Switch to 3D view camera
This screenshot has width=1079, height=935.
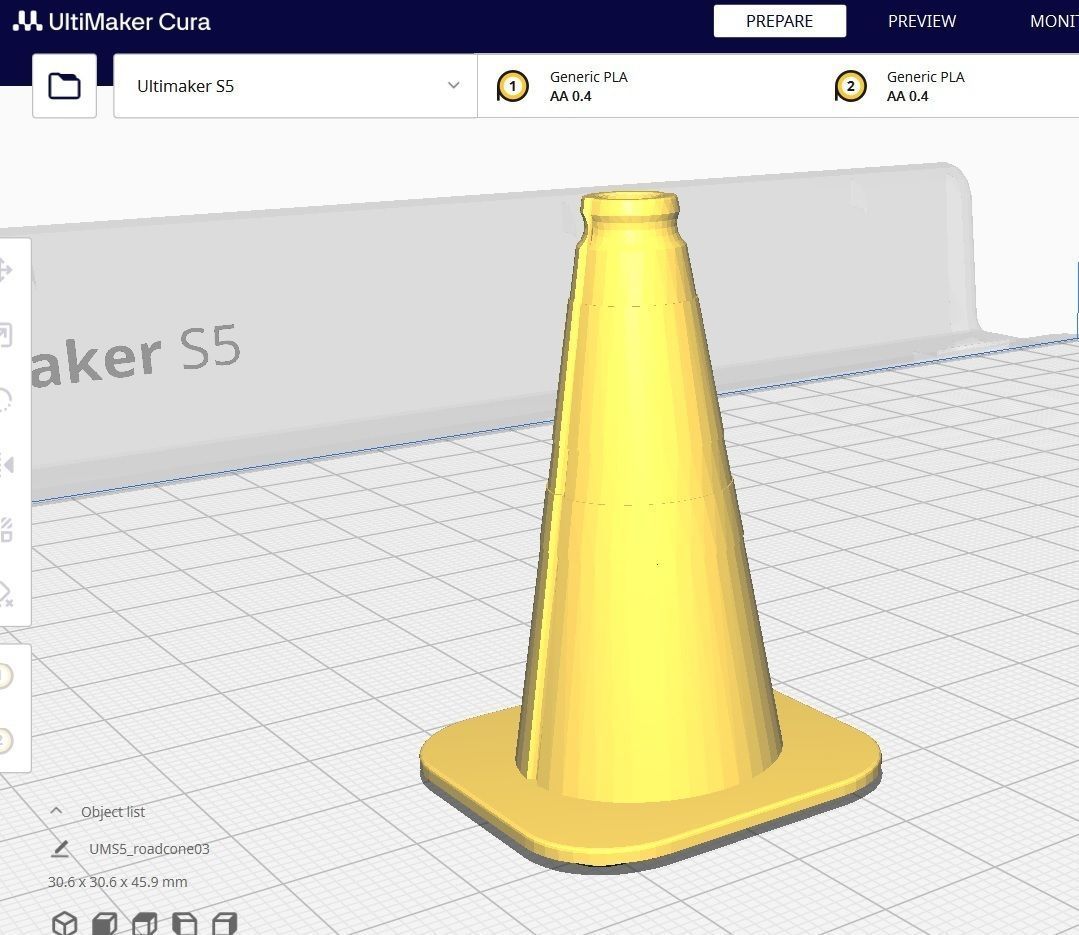65,923
